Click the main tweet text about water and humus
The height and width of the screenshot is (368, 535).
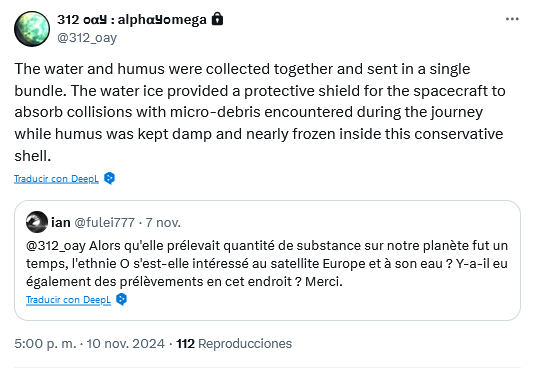260,112
